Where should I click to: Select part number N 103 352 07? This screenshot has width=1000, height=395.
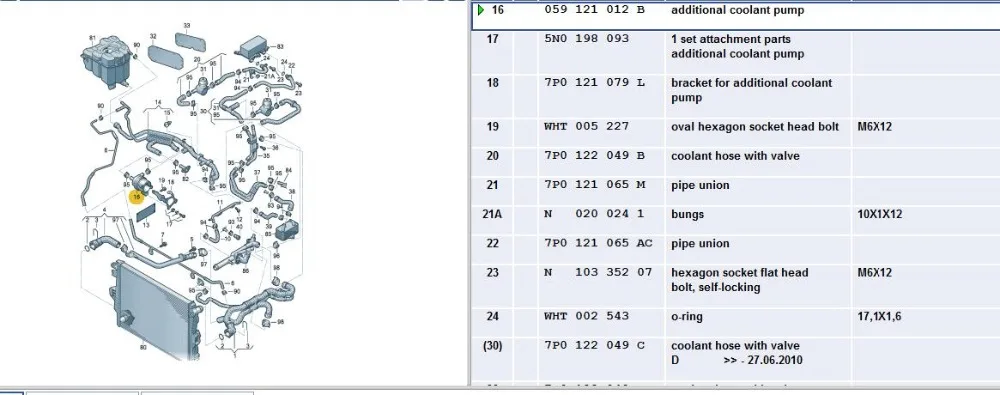pos(598,273)
